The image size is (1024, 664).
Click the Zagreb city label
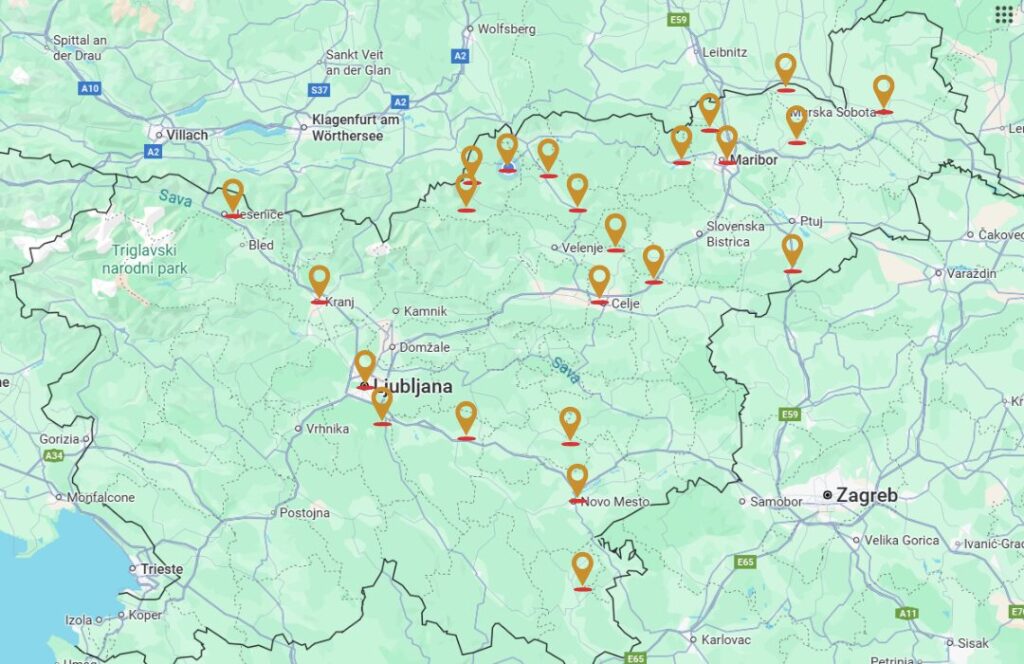pos(867,496)
